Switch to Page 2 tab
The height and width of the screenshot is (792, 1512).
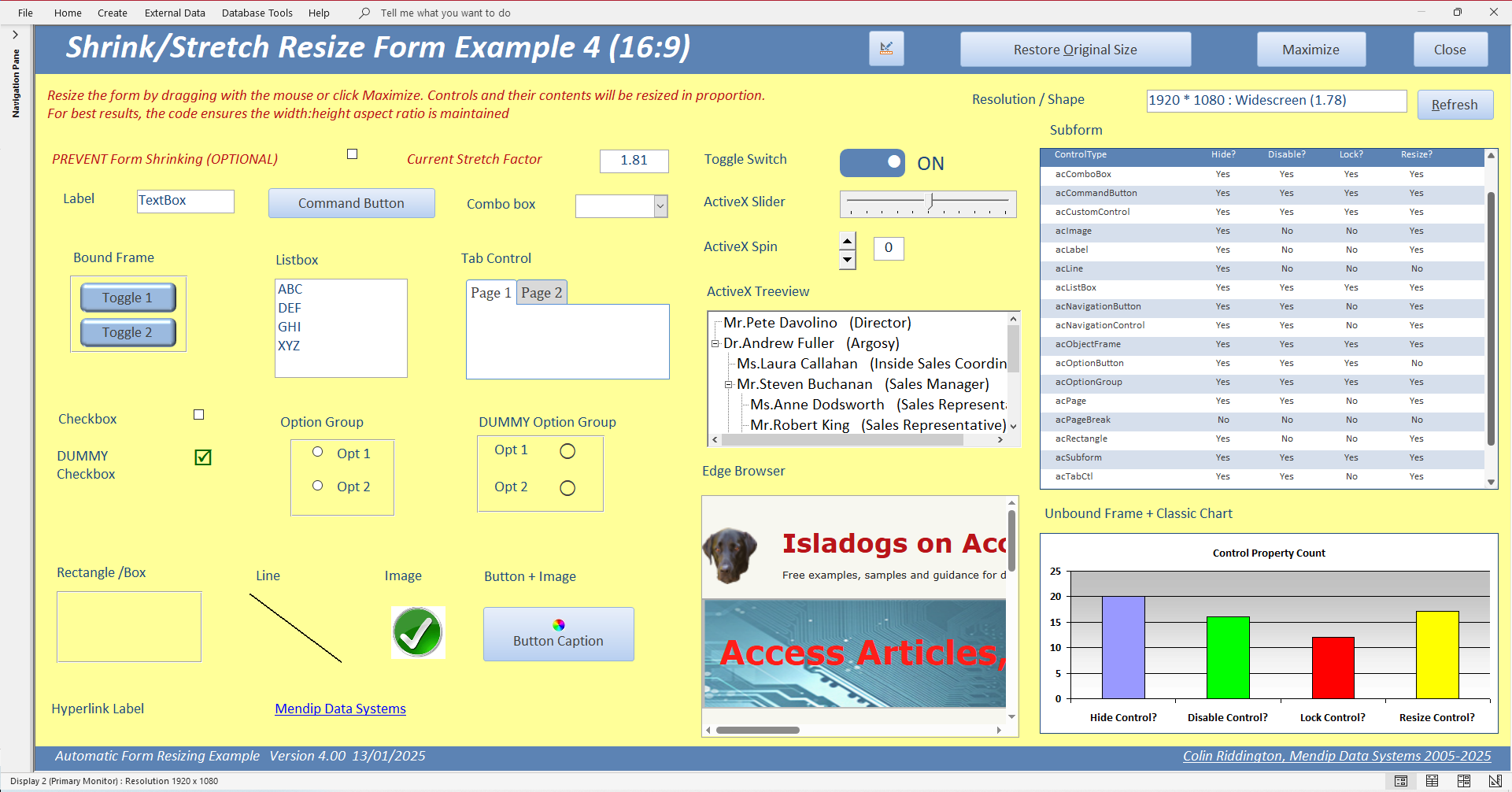(x=542, y=293)
